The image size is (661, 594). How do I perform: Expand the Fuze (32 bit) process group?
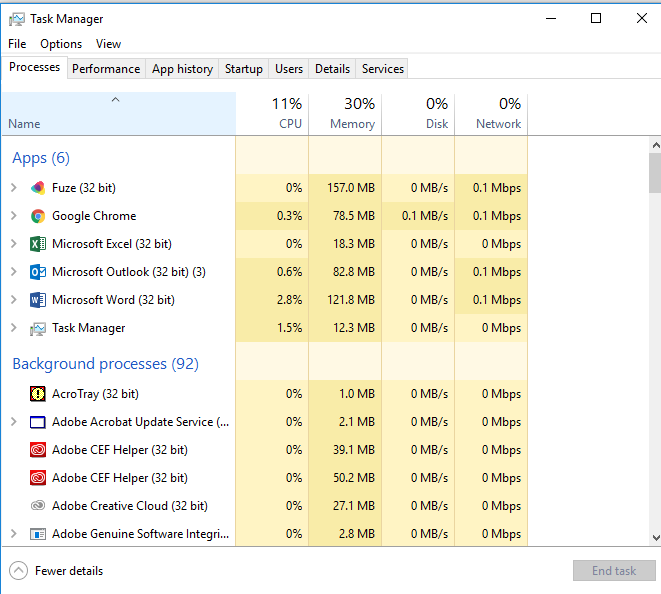(13, 188)
